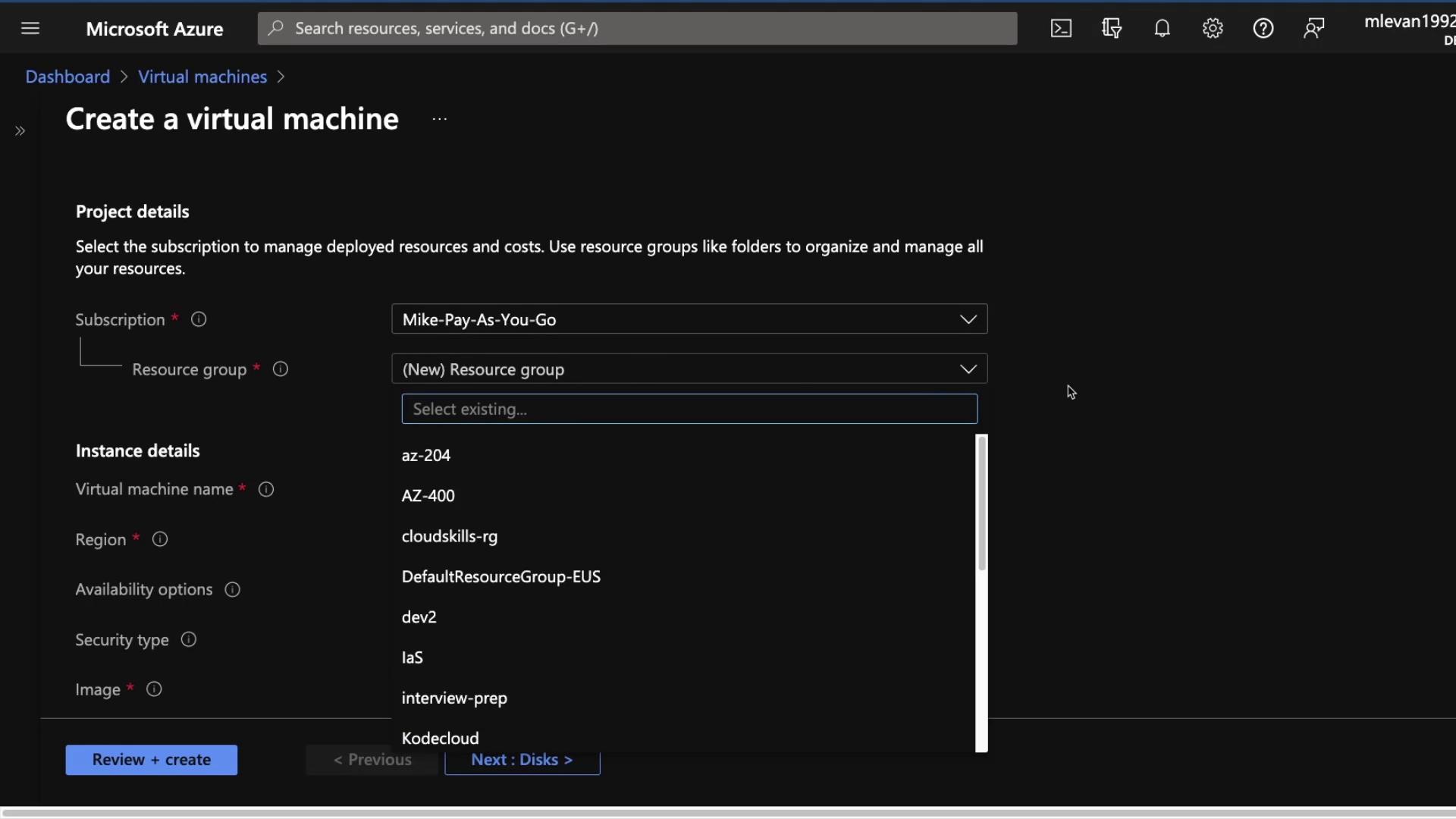Screen dimensions: 1456x819
Task: Click the resource group list scrollbar
Action: click(x=981, y=504)
